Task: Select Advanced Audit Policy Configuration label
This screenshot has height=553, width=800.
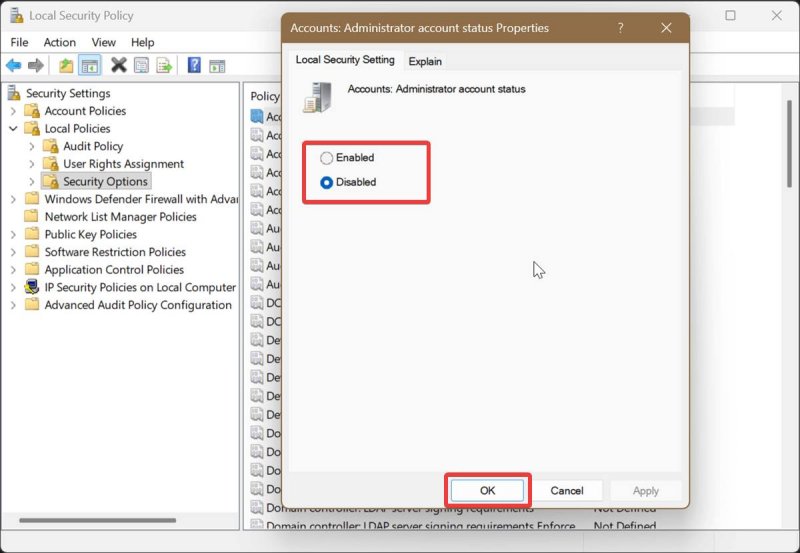Action: (138, 305)
